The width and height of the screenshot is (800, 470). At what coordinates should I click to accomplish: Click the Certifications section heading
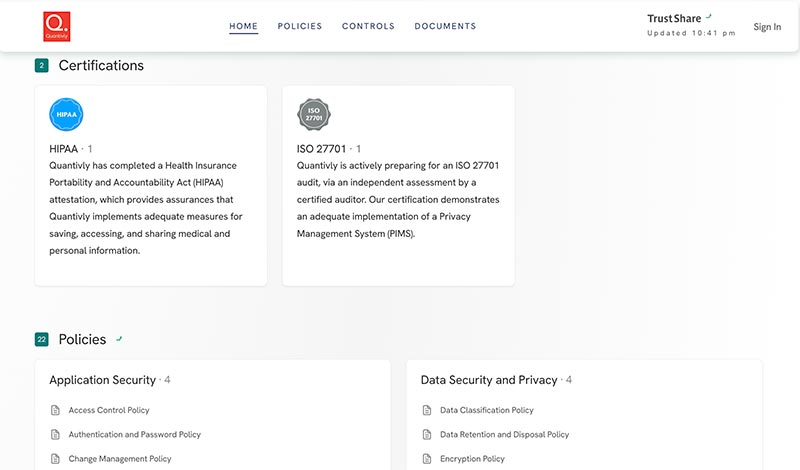pos(101,65)
